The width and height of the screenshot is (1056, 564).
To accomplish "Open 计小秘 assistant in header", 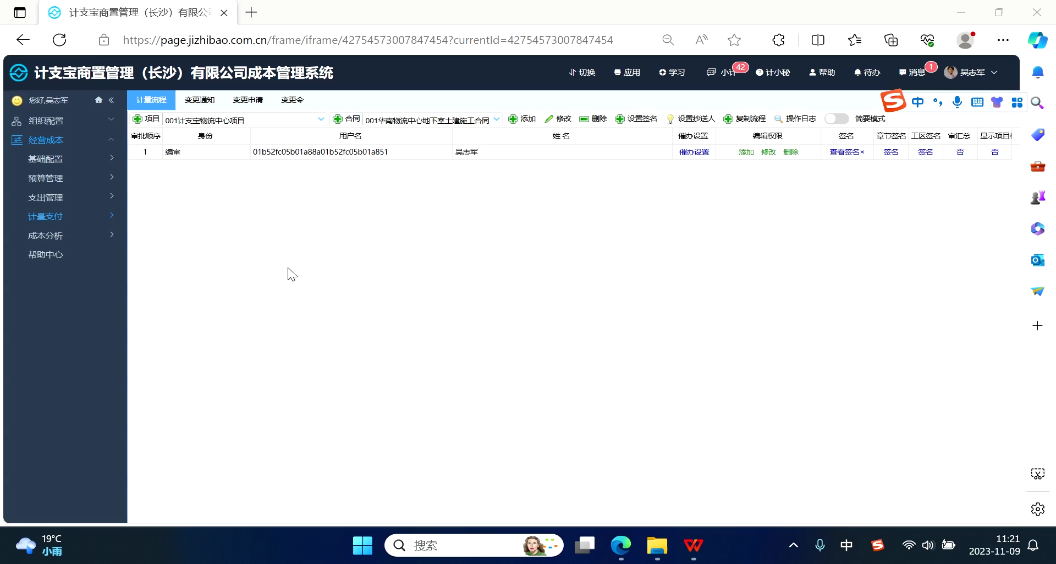I will tap(772, 72).
